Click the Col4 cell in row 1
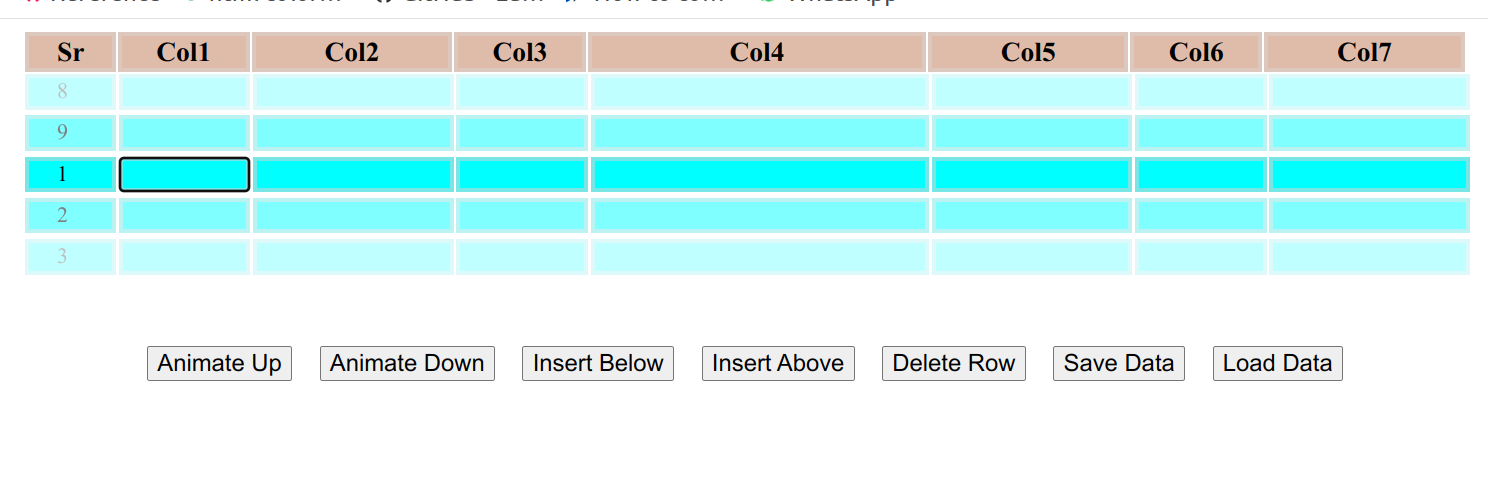The width and height of the screenshot is (1488, 488). click(759, 174)
